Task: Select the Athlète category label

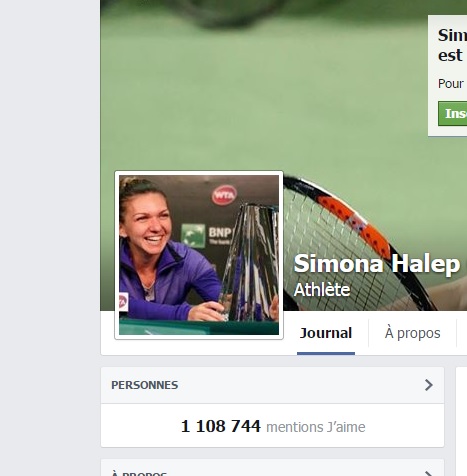Action: 322,290
